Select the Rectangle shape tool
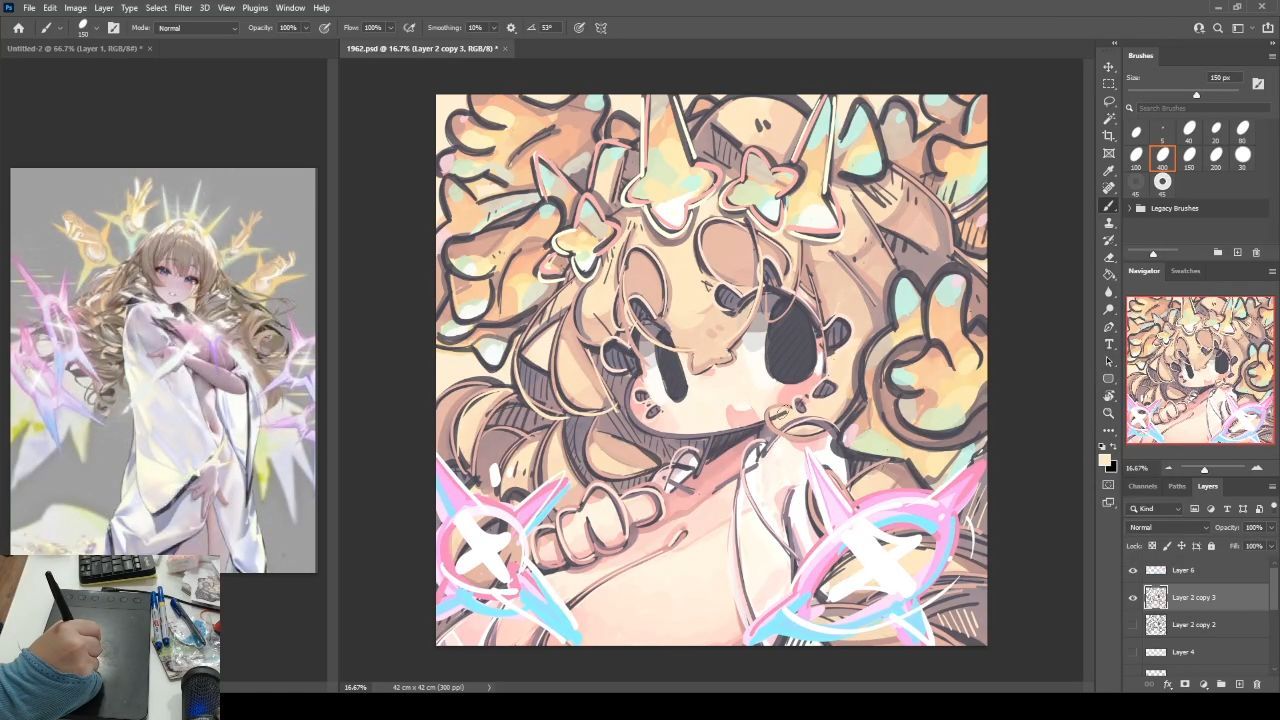The width and height of the screenshot is (1280, 720). click(1108, 378)
